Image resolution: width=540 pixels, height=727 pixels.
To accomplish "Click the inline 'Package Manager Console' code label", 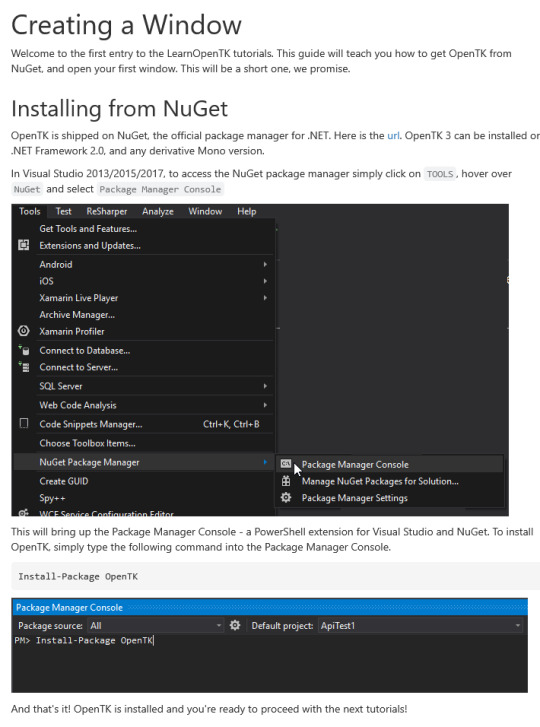I will [160, 189].
